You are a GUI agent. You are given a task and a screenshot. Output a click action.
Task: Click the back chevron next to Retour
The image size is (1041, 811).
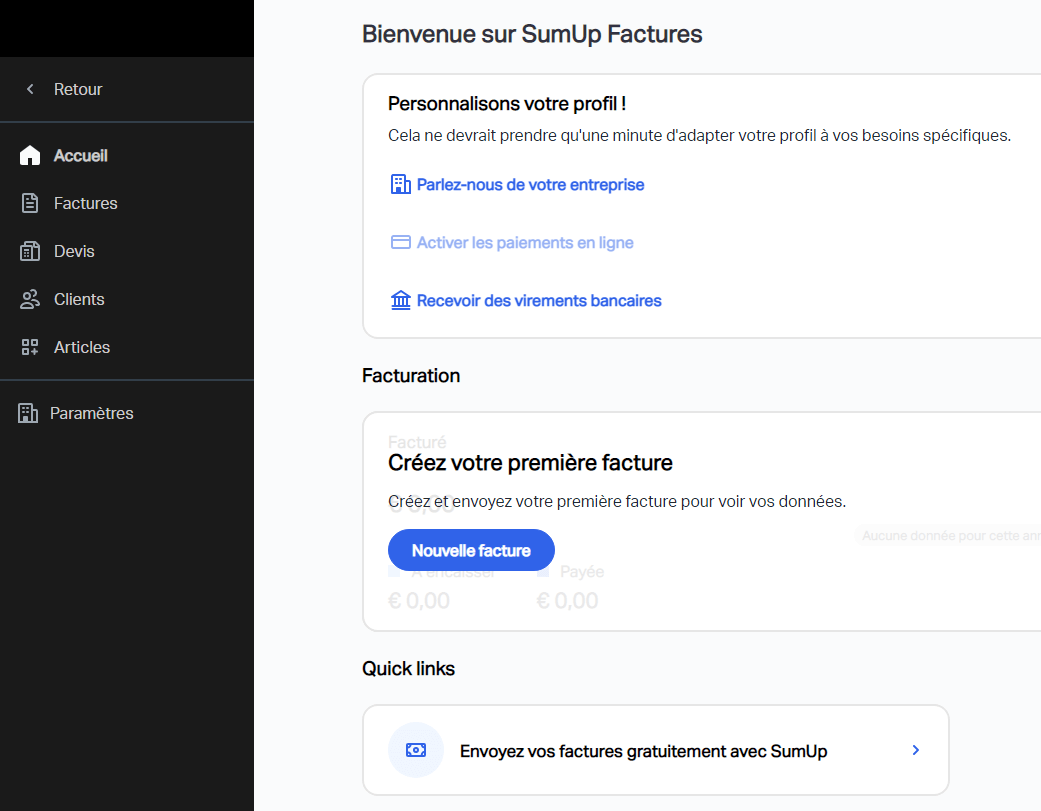coord(30,89)
